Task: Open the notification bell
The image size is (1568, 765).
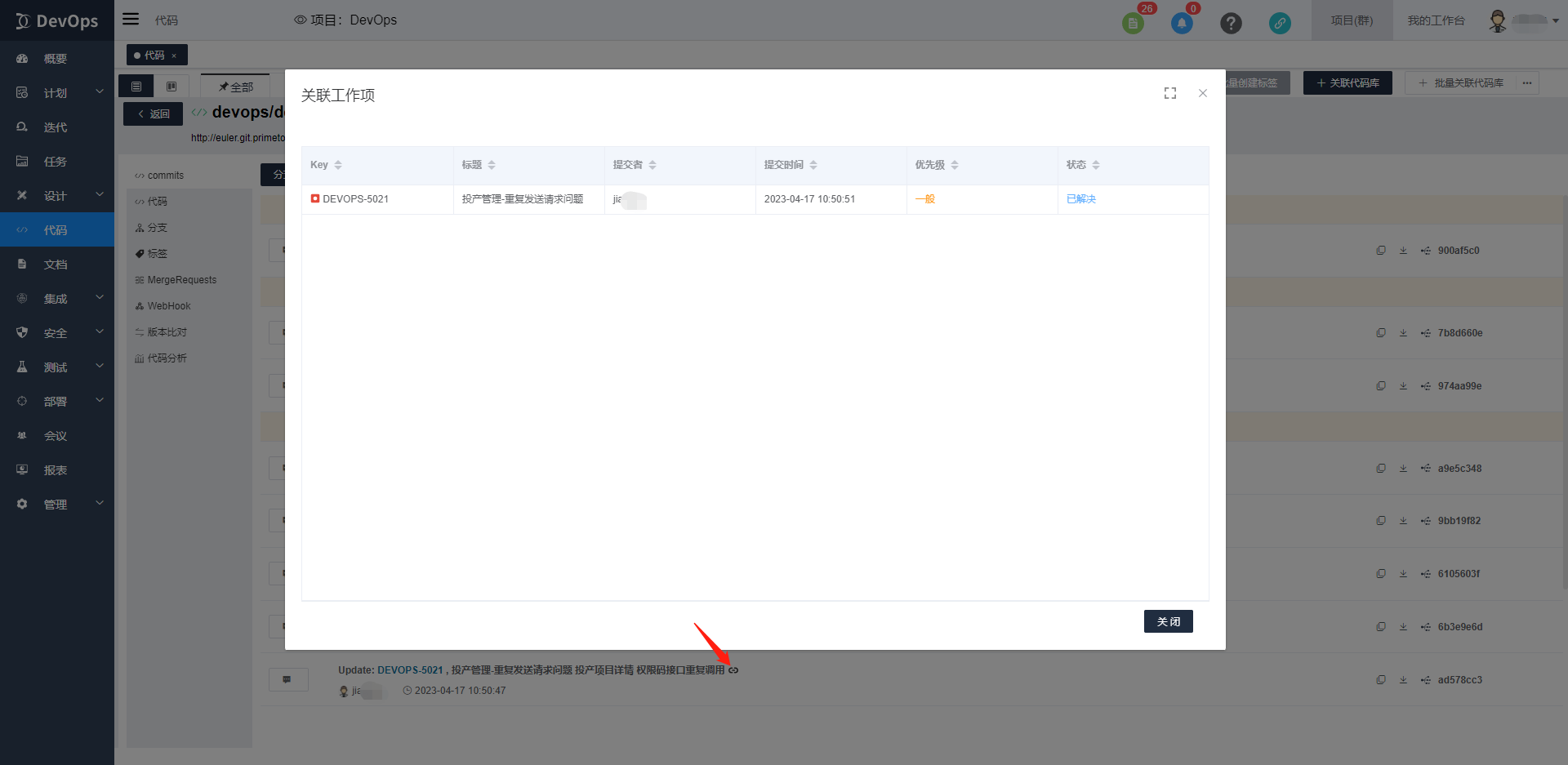Action: [x=1182, y=23]
